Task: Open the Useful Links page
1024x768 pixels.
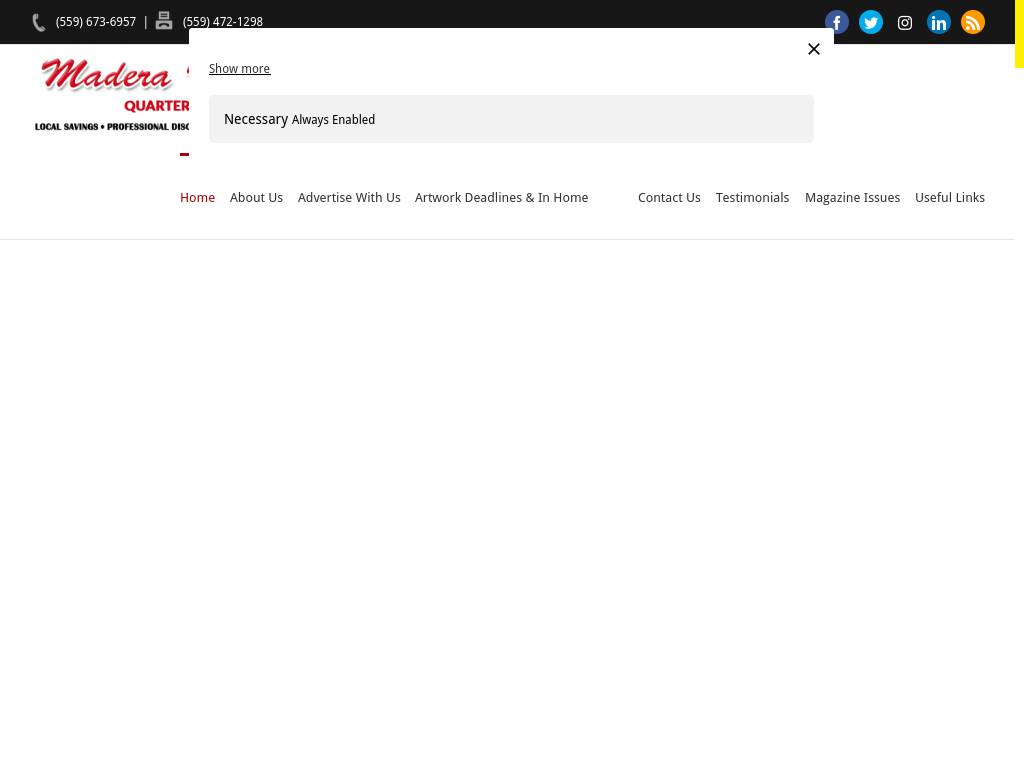Action: point(950,197)
